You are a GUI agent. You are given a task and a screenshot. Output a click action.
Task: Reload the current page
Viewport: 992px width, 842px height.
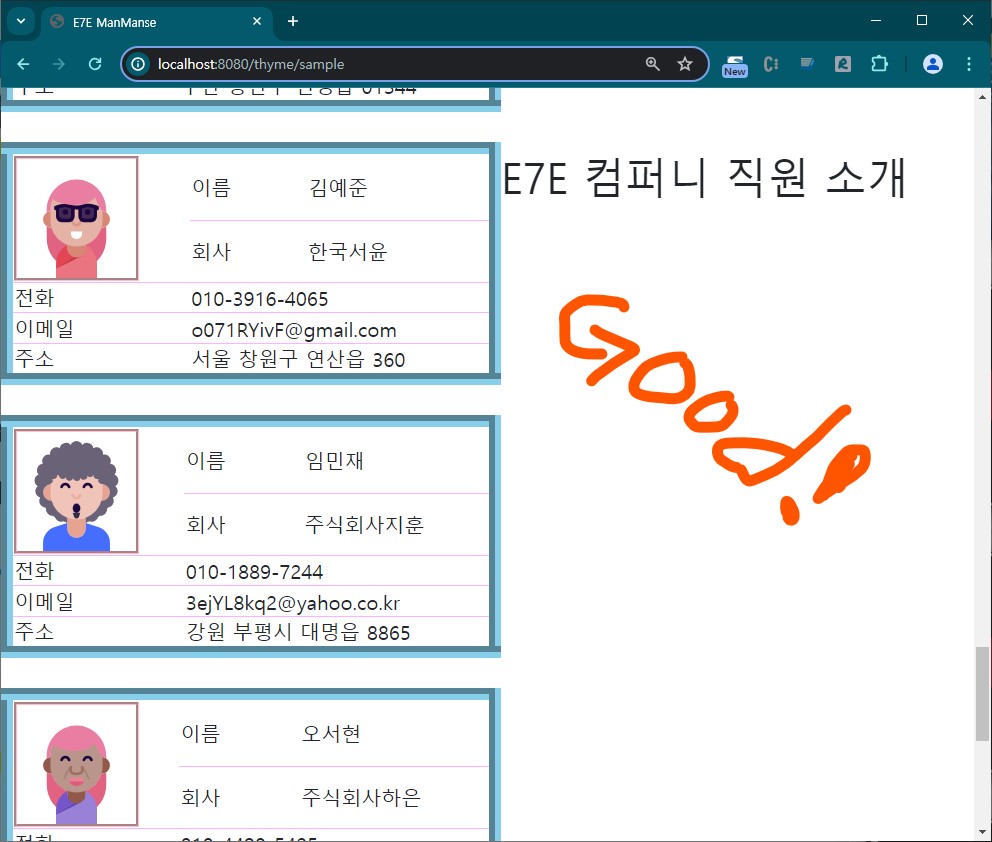95,64
